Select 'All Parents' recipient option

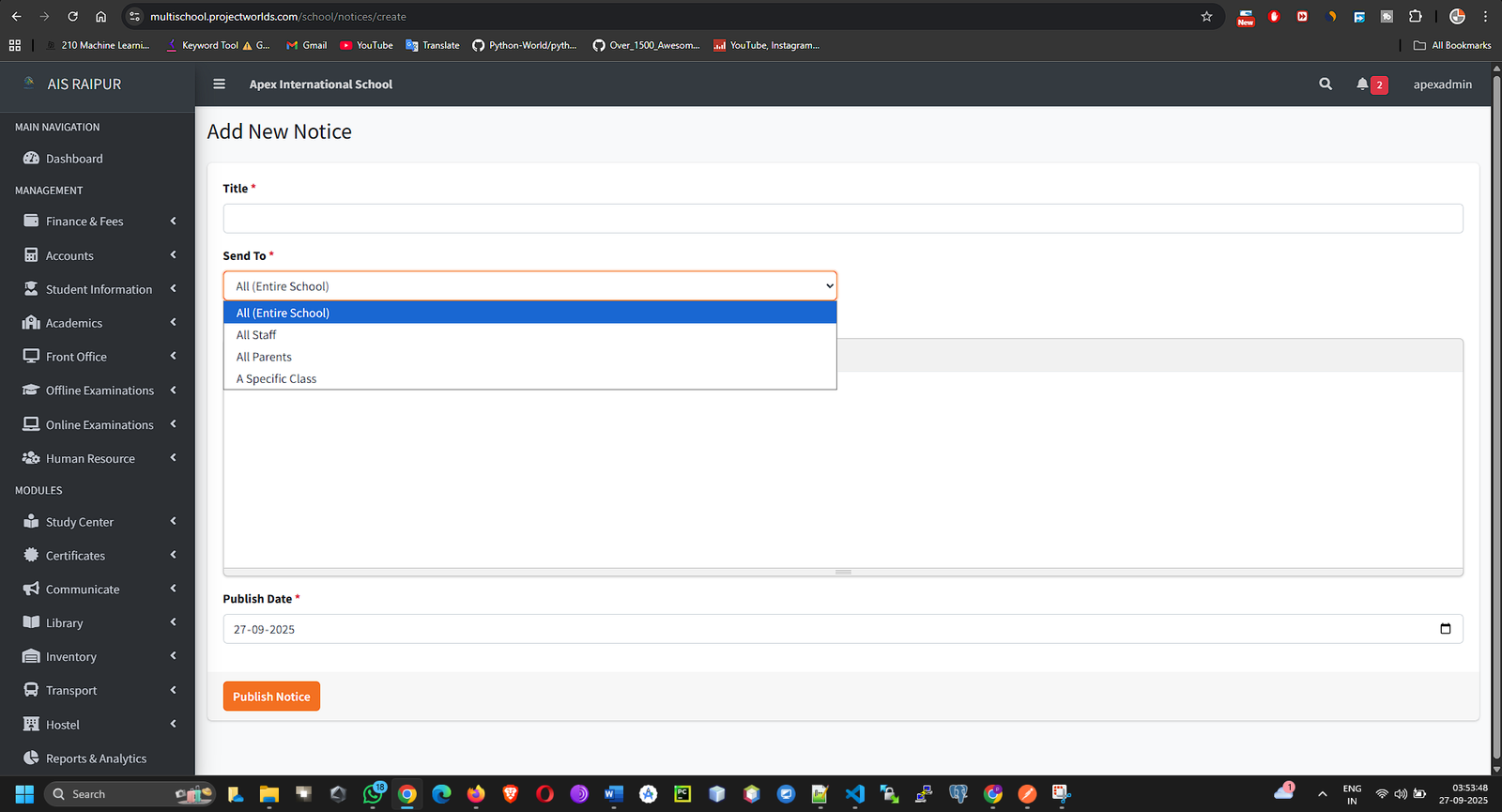264,357
